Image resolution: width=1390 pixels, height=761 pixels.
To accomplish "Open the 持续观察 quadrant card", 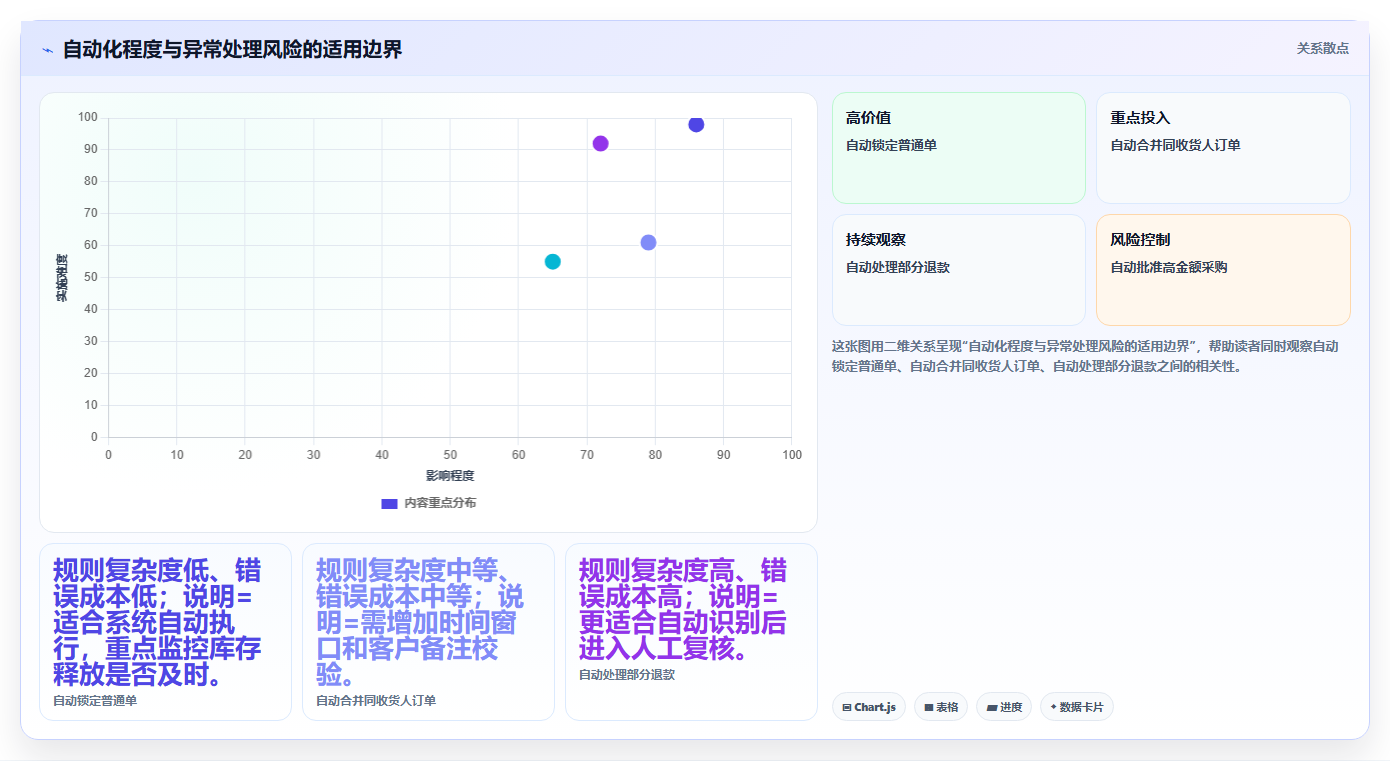I will (x=958, y=270).
